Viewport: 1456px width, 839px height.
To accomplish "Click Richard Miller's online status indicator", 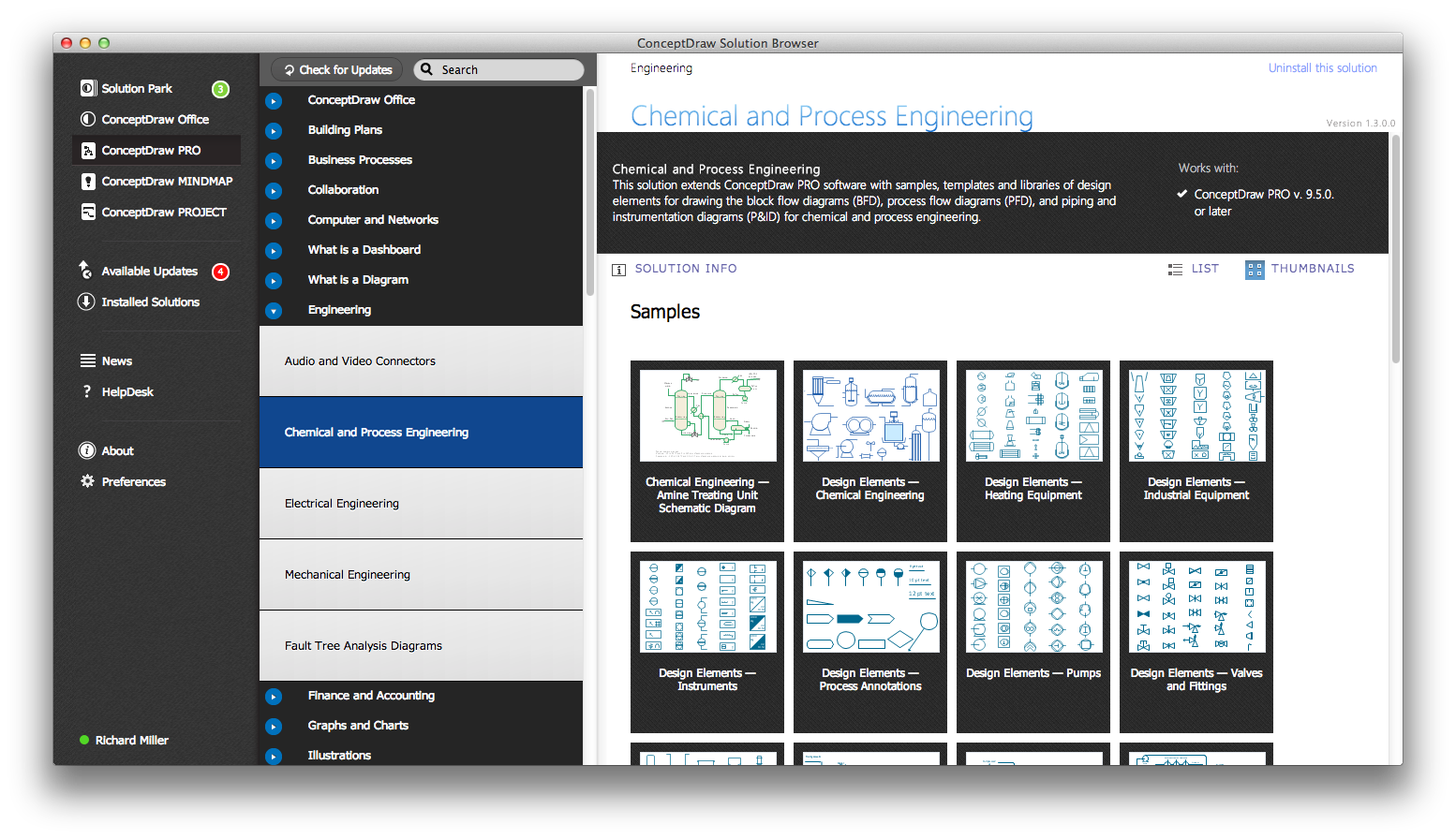I will tap(83, 740).
